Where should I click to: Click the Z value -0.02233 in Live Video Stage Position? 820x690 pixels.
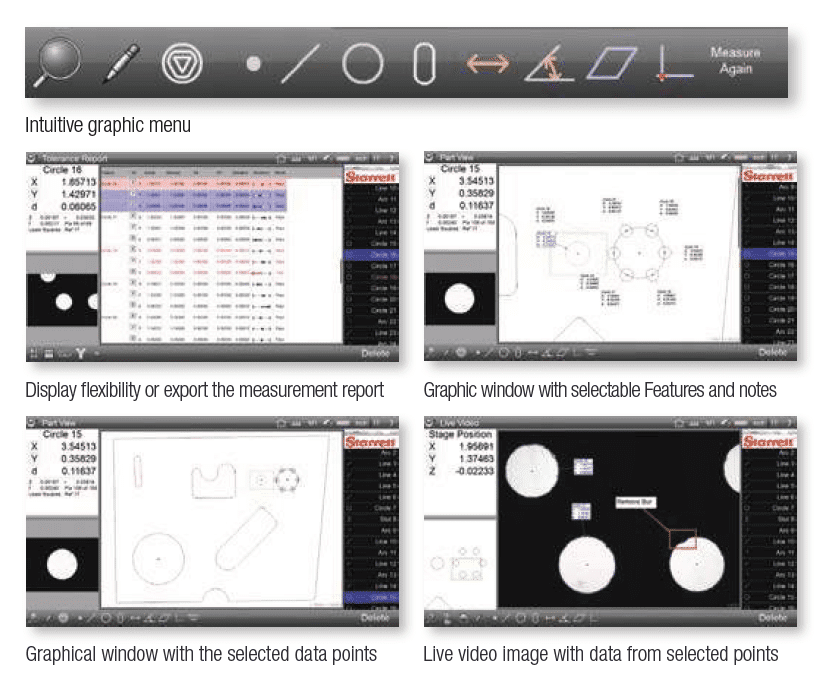pyautogui.click(x=474, y=471)
